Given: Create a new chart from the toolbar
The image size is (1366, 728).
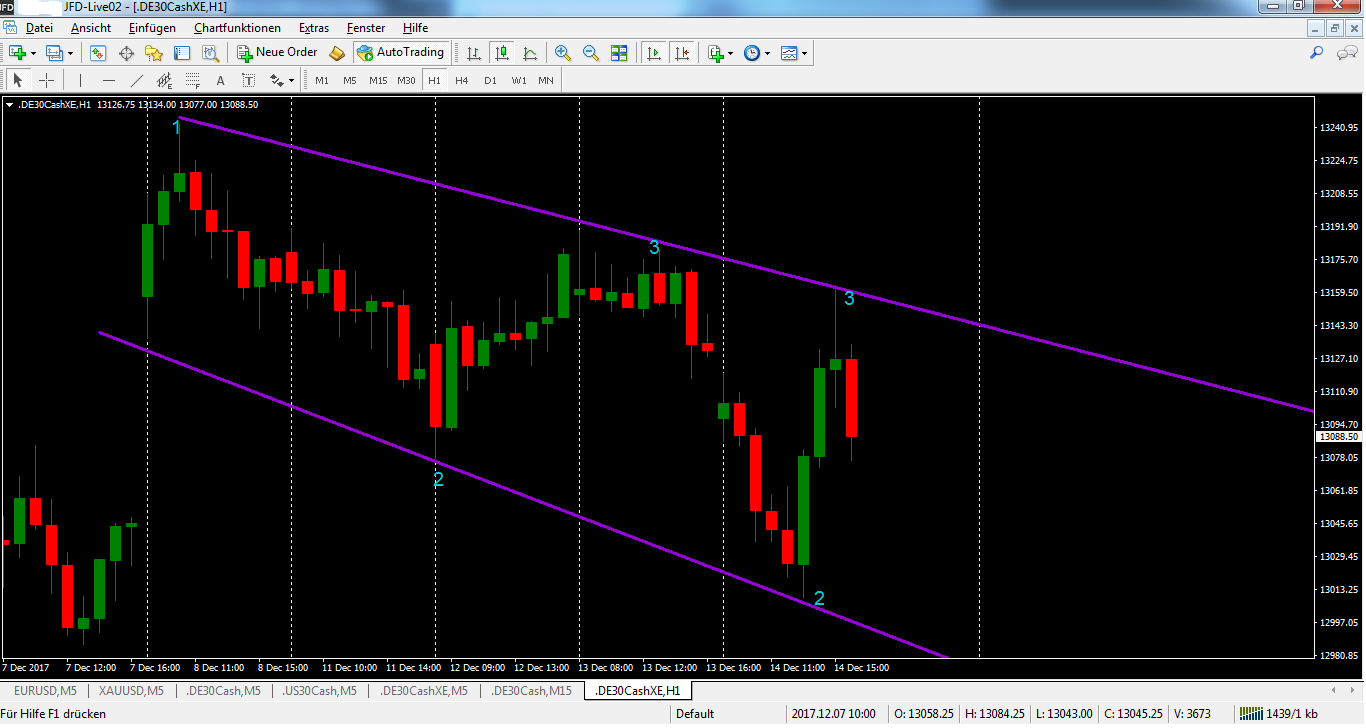Looking at the screenshot, I should pos(18,52).
